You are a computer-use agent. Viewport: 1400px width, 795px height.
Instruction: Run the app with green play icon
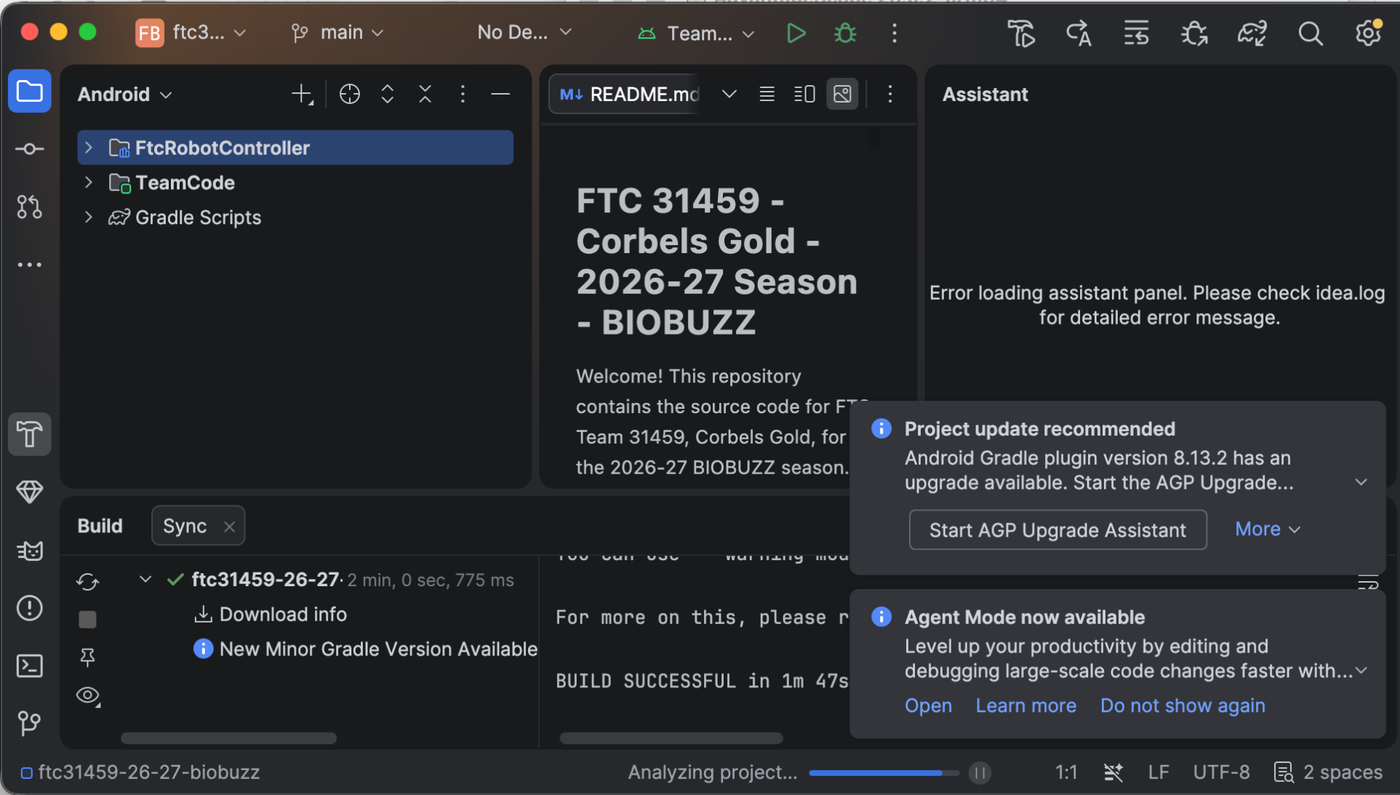coord(796,33)
